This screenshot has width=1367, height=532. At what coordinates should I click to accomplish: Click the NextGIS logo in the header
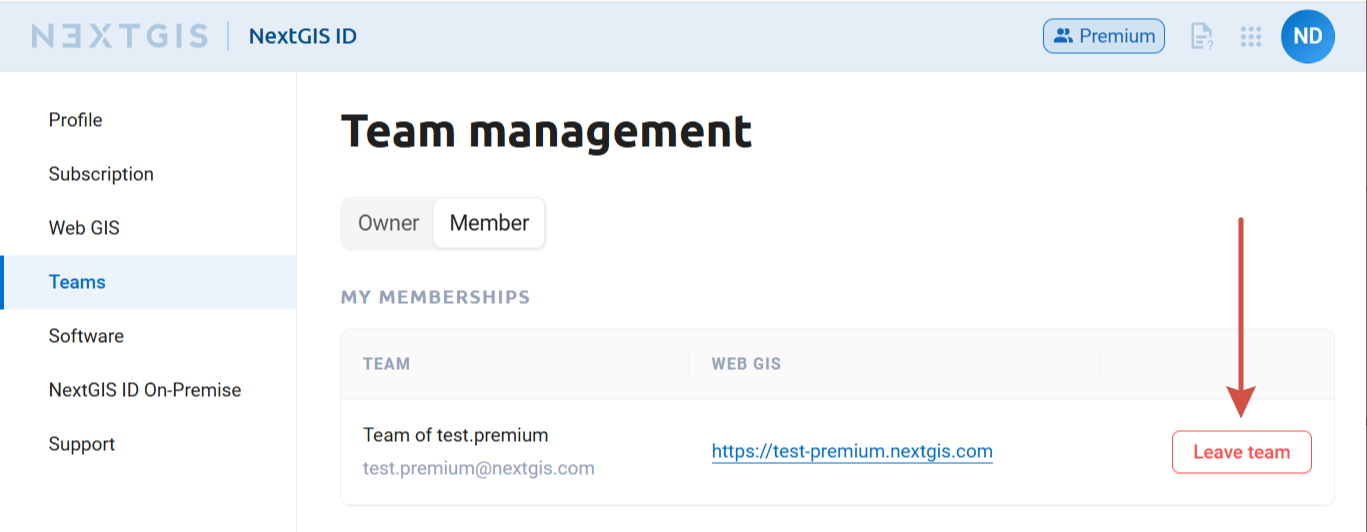[120, 36]
